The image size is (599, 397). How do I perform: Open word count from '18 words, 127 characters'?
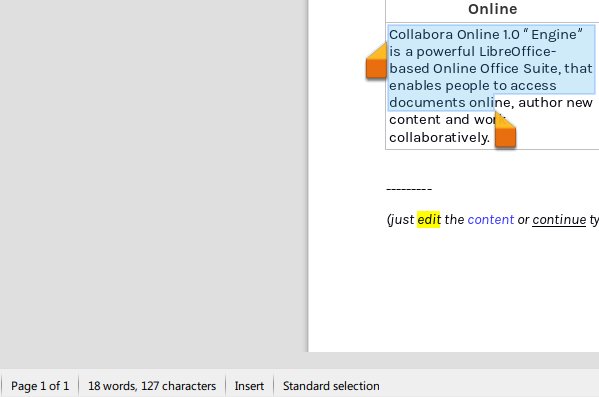tap(152, 386)
